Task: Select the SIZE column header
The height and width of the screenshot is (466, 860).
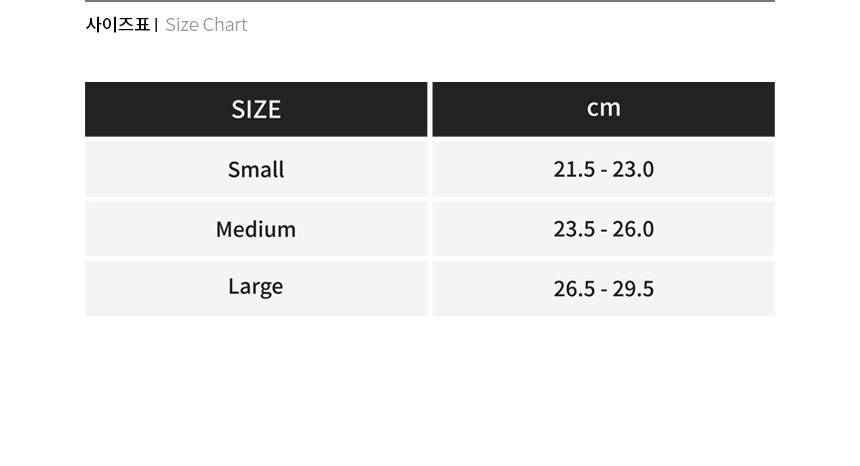Action: pyautogui.click(x=256, y=109)
